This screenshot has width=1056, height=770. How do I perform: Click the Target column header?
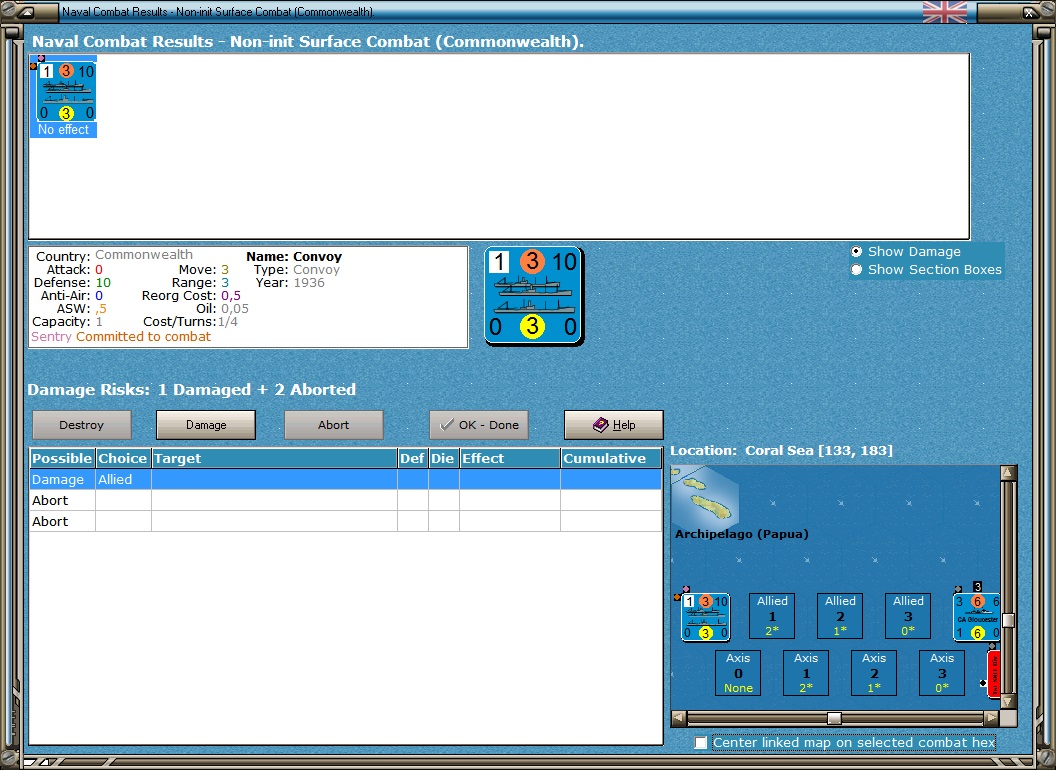click(275, 458)
